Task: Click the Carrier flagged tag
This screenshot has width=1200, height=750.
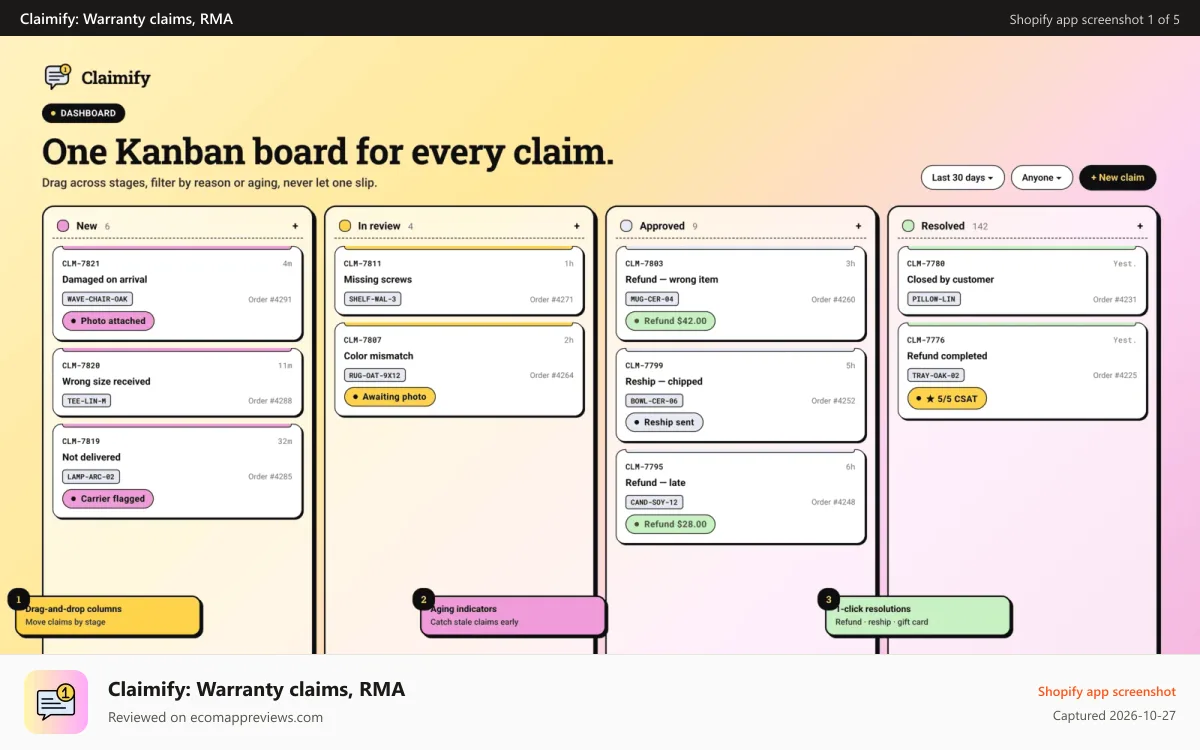Action: coord(109,499)
